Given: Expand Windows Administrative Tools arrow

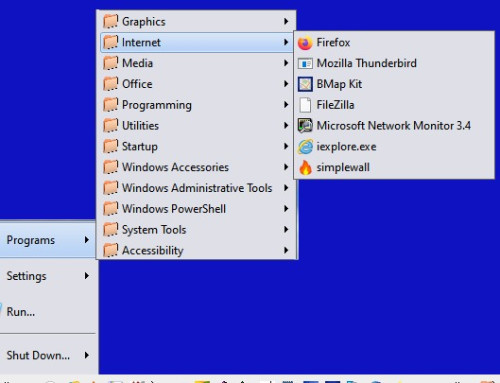Looking at the screenshot, I should [x=286, y=188].
